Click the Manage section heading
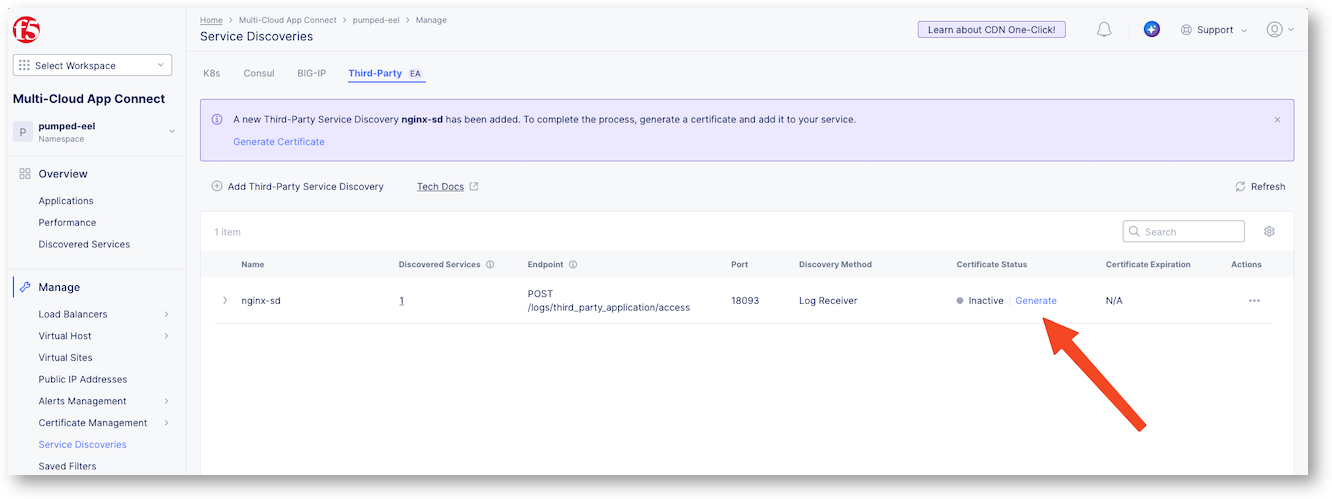This screenshot has height=499, width=1332. [x=59, y=287]
